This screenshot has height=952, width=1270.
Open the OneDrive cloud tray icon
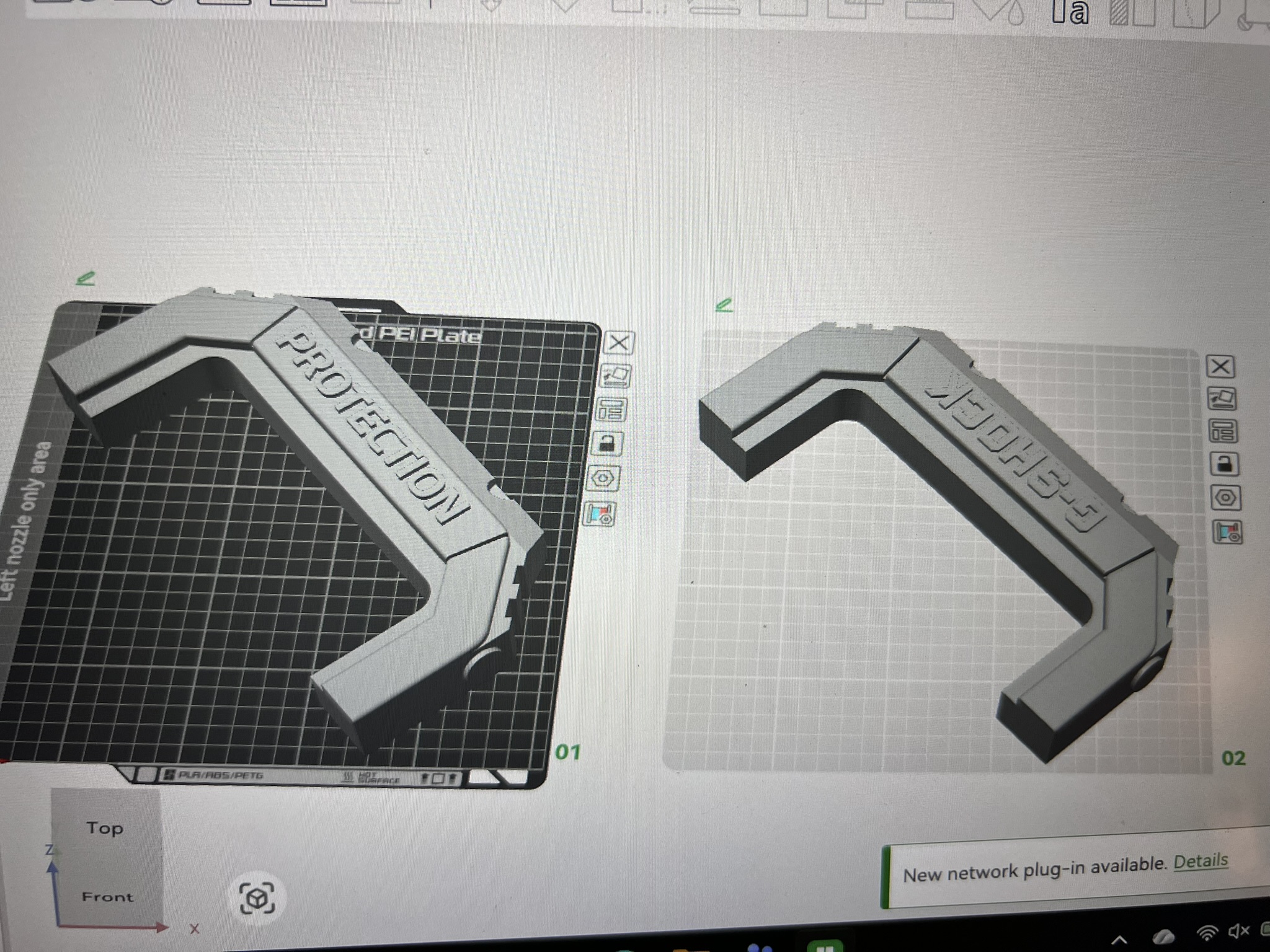click(x=1163, y=937)
